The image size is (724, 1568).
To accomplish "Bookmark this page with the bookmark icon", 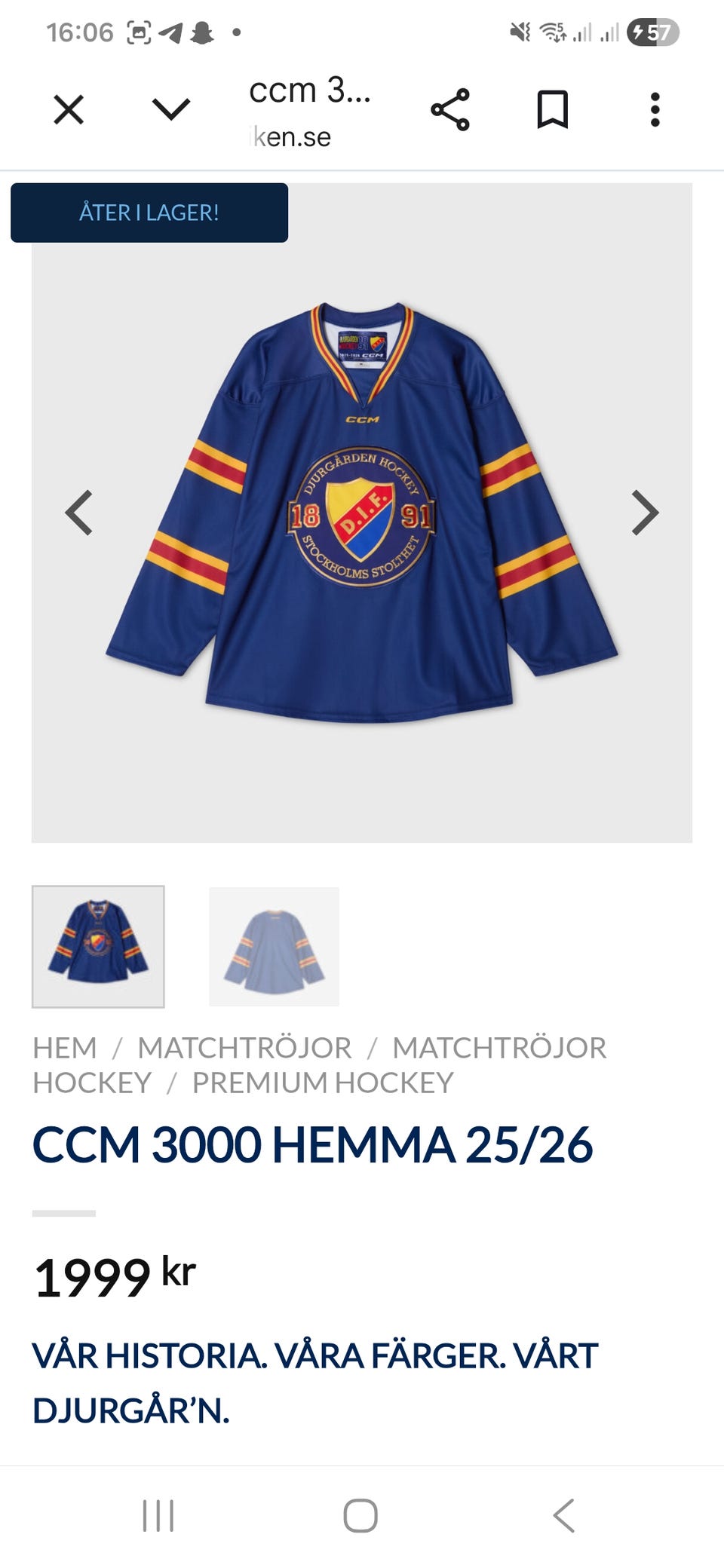I will coord(553,110).
